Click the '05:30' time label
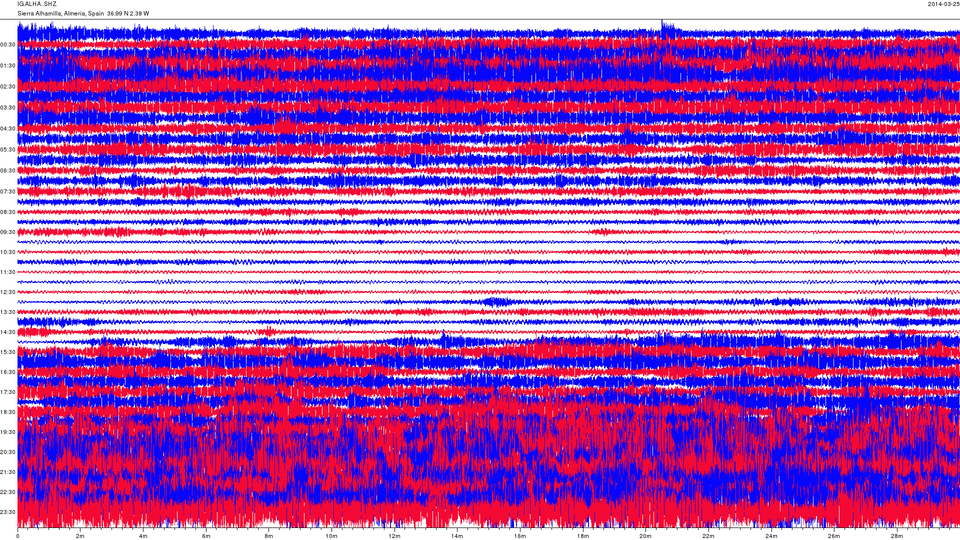960x540 pixels. tap(8, 149)
